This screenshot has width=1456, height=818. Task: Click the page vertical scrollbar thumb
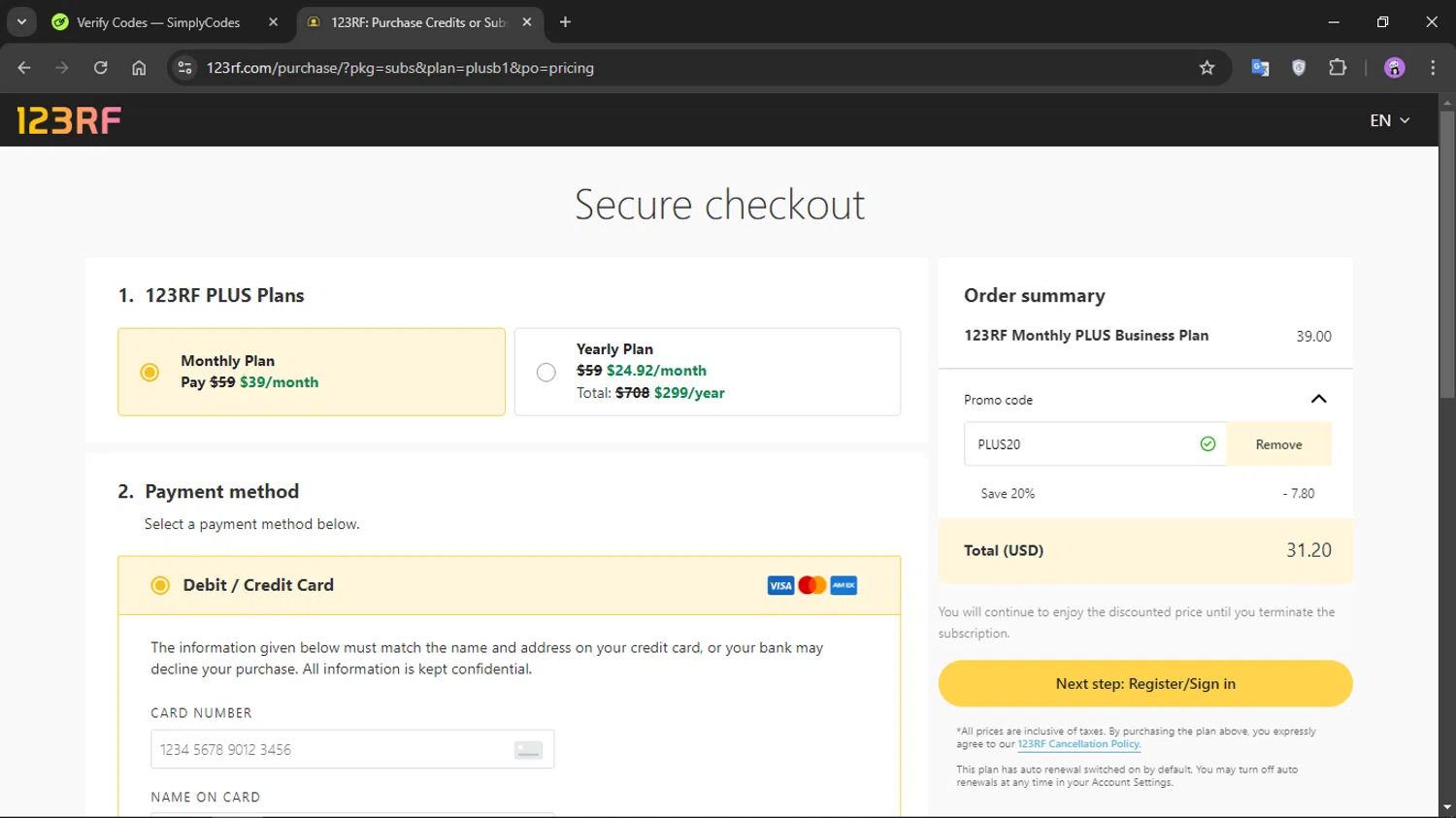tap(1447, 254)
